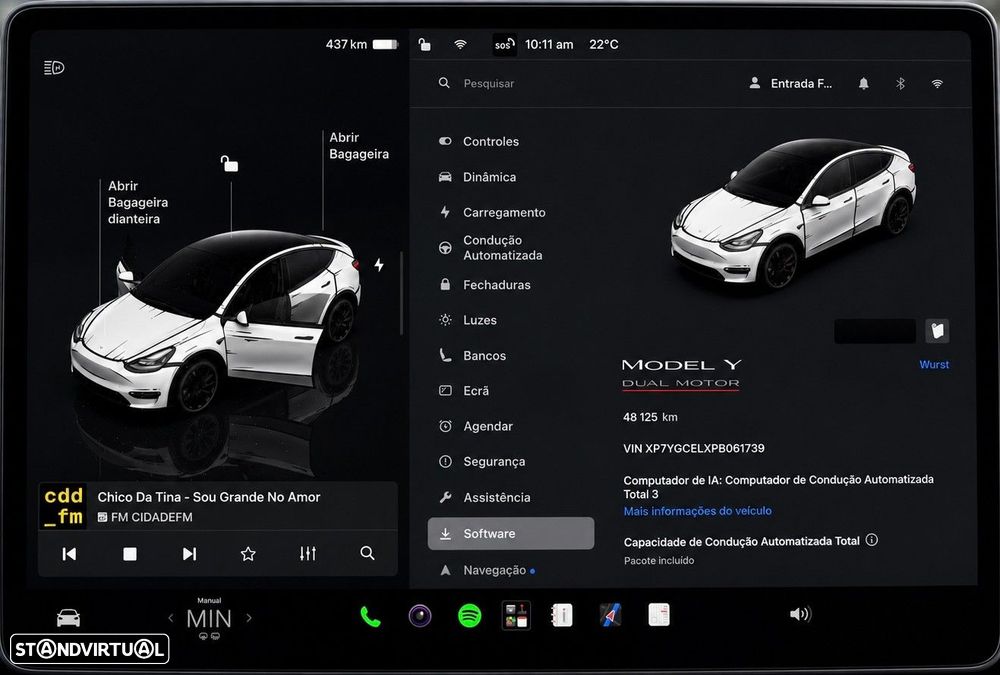Stop the FM radio playback
Screen dimensions: 1000x675
[x=129, y=554]
